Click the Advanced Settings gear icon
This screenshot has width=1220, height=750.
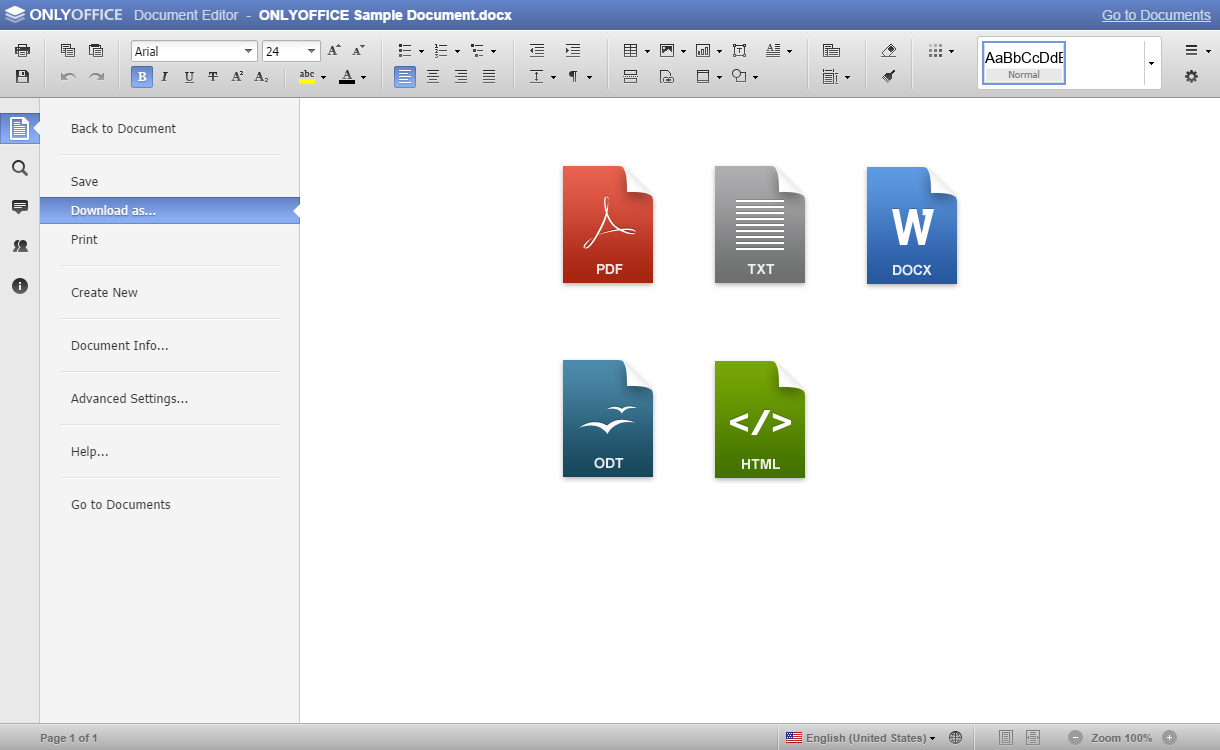pos(1191,76)
